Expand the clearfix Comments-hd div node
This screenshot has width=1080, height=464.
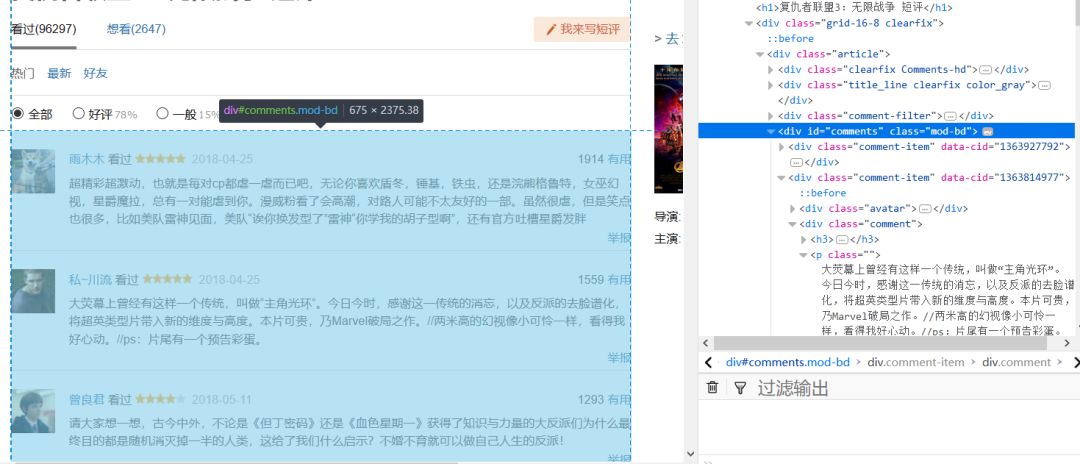[x=771, y=70]
